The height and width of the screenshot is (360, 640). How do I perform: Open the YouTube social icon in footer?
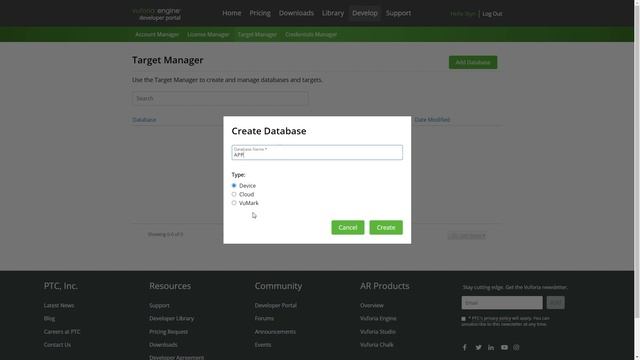[504, 347]
